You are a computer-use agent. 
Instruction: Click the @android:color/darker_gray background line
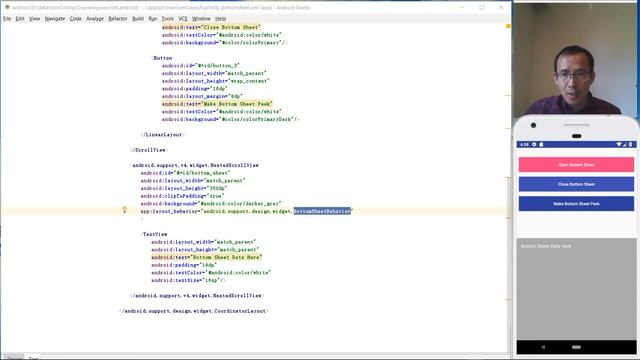click(211, 203)
